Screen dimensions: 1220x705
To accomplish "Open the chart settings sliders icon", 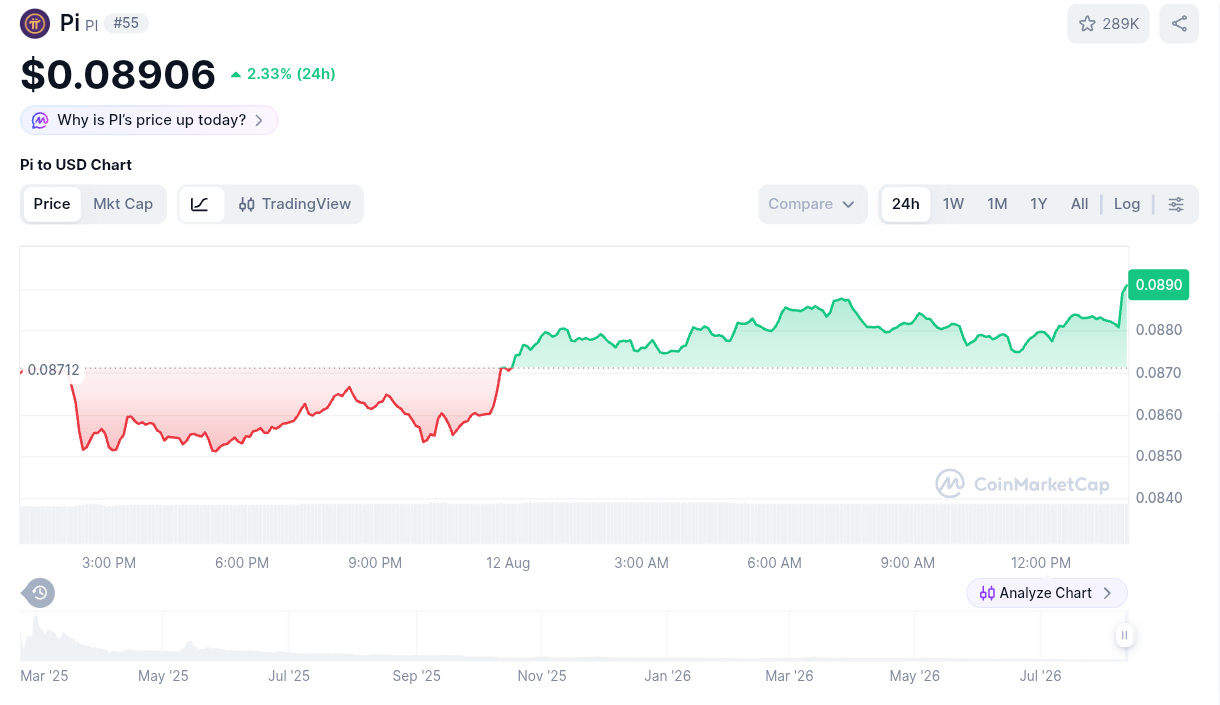I will point(1176,204).
